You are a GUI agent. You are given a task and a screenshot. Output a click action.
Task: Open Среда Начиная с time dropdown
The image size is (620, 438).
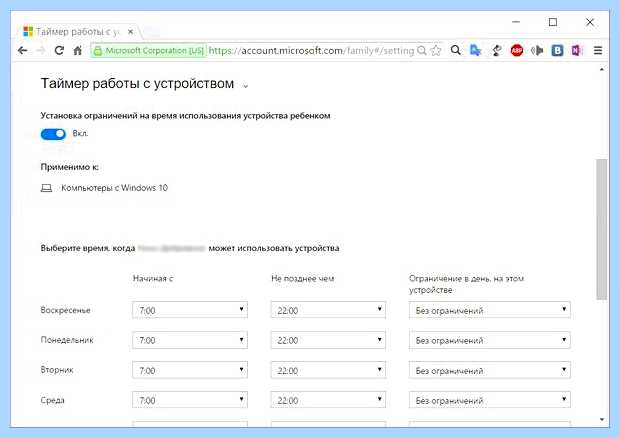tap(190, 400)
